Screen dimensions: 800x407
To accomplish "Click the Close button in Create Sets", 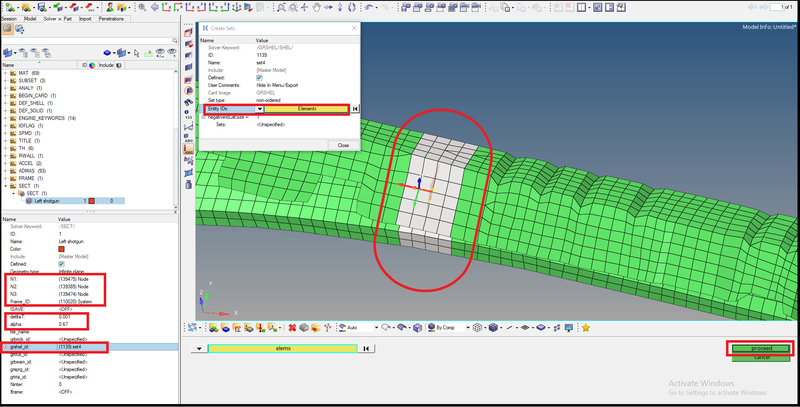I will 343,145.
